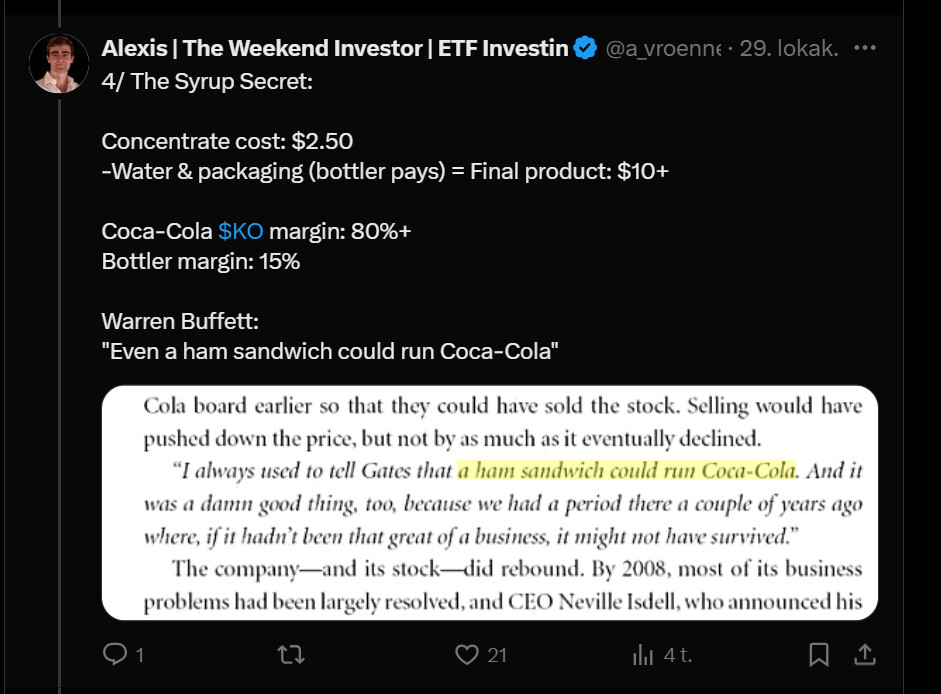The width and height of the screenshot is (941, 694).
Task: Click the reply speech bubble icon
Action: pyautogui.click(x=116, y=655)
